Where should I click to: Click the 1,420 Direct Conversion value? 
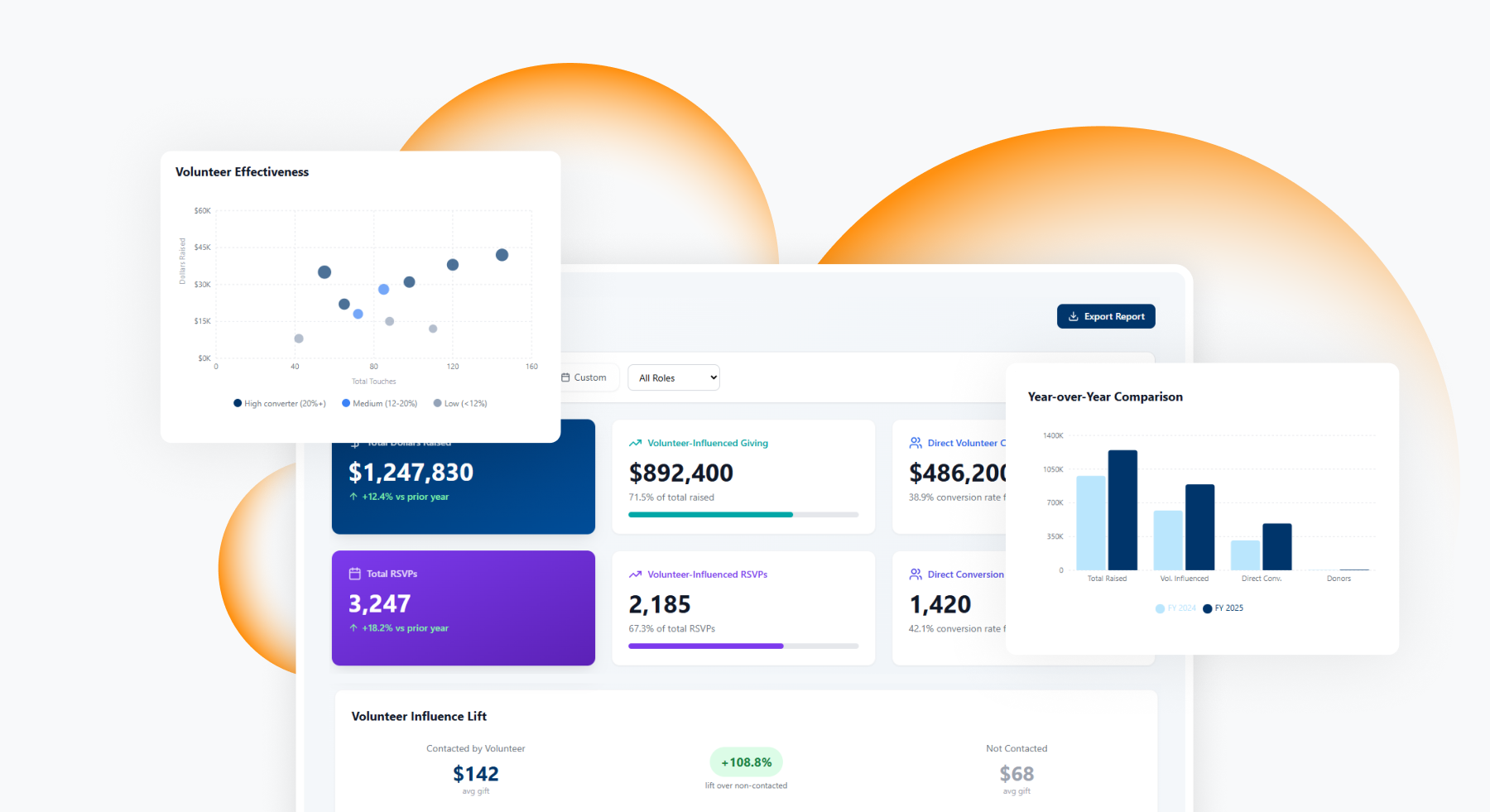point(940,604)
